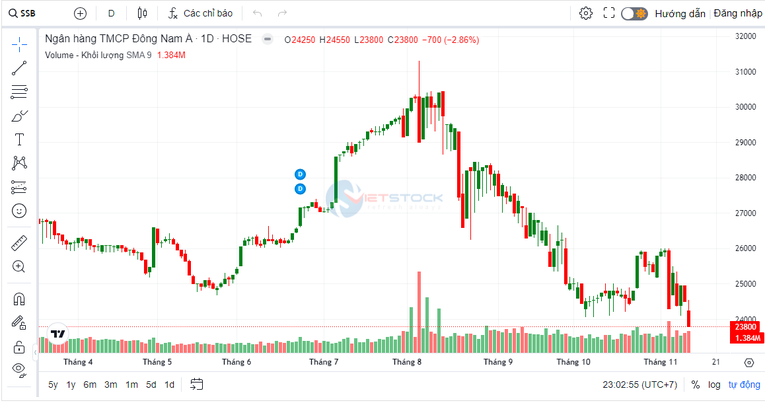Hide all drawings with eye icon
This screenshot has height=403, width=765.
[x=18, y=369]
